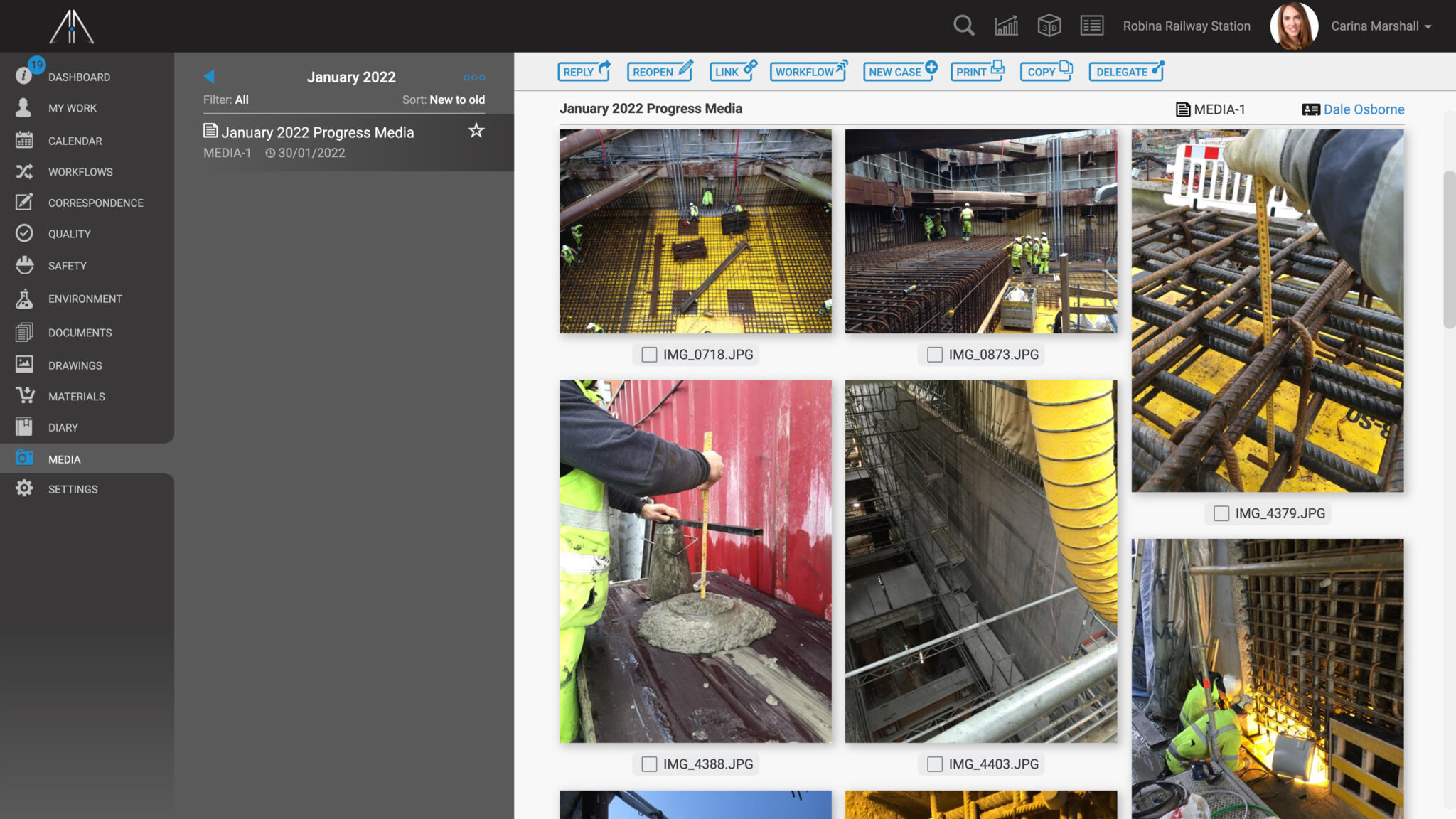Click the vertical scrollbar on right
The image size is (1456, 819).
click(1449, 249)
